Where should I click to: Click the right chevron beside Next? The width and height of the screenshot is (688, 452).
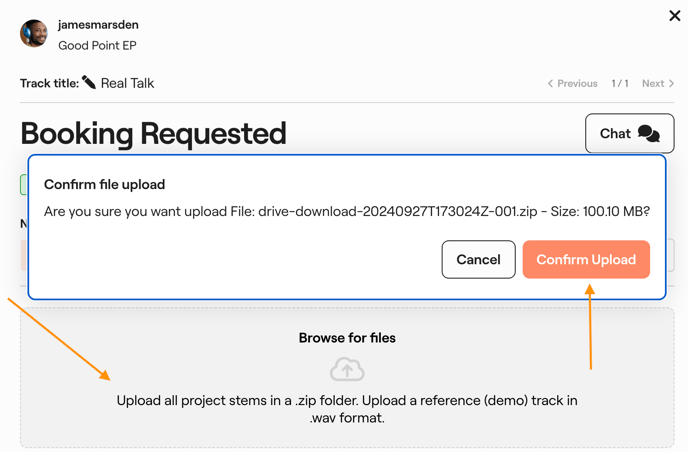point(672,84)
